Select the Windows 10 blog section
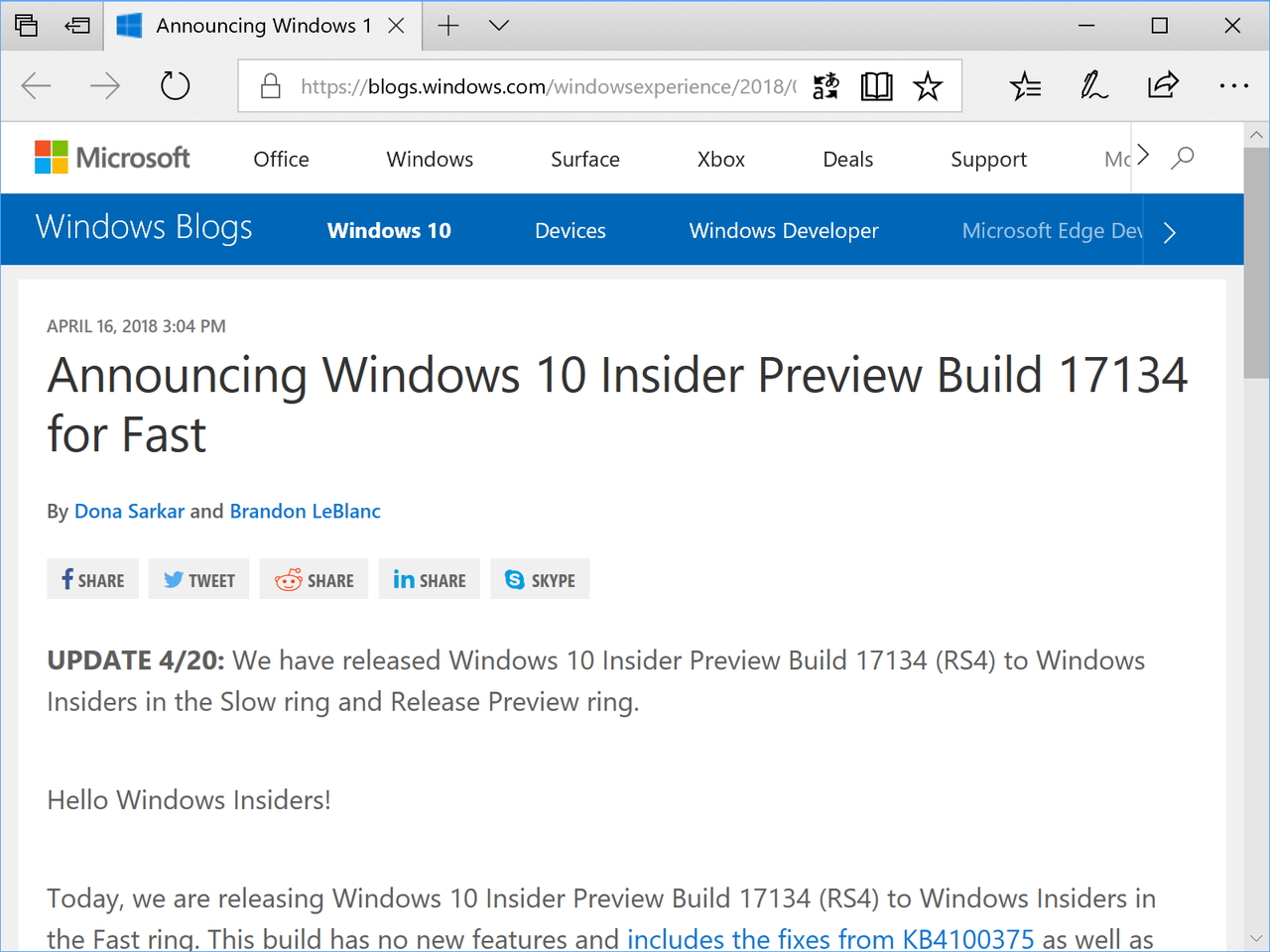 coord(388,230)
